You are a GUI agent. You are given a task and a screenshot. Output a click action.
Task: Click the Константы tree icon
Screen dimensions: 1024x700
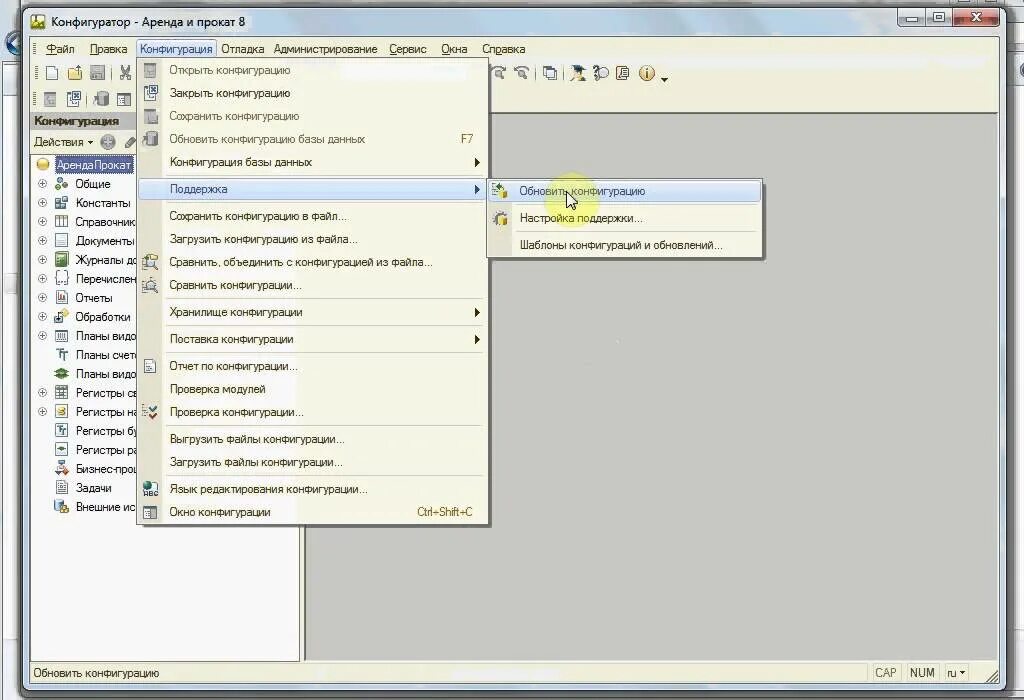coord(61,202)
